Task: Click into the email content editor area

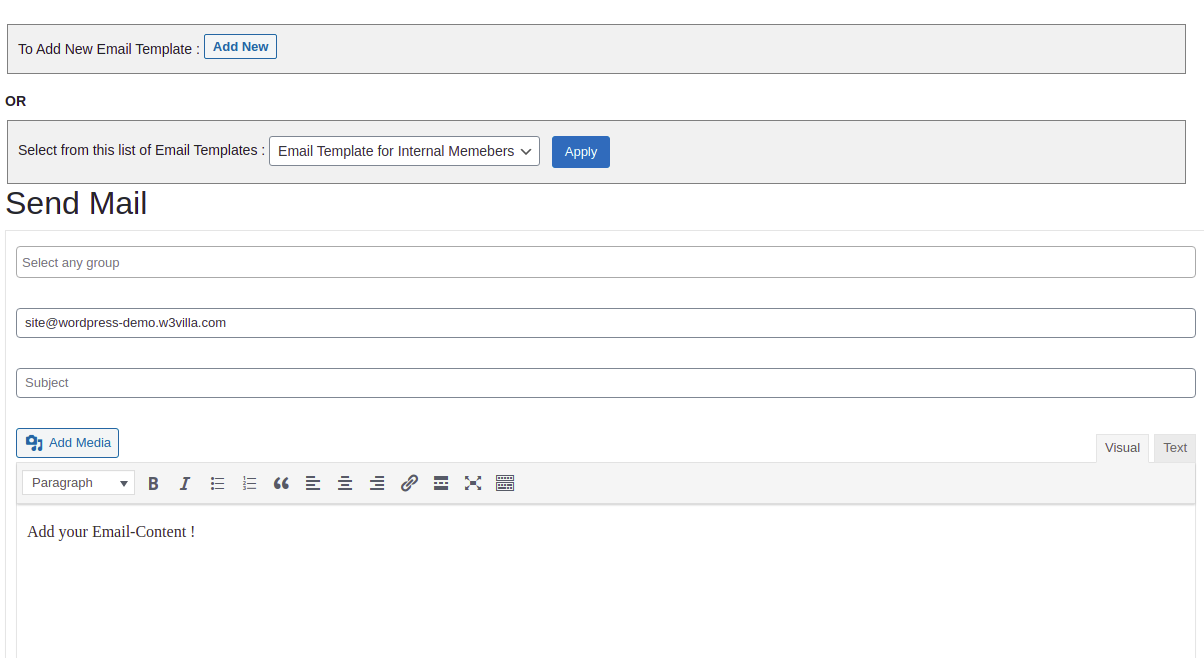Action: pyautogui.click(x=606, y=582)
